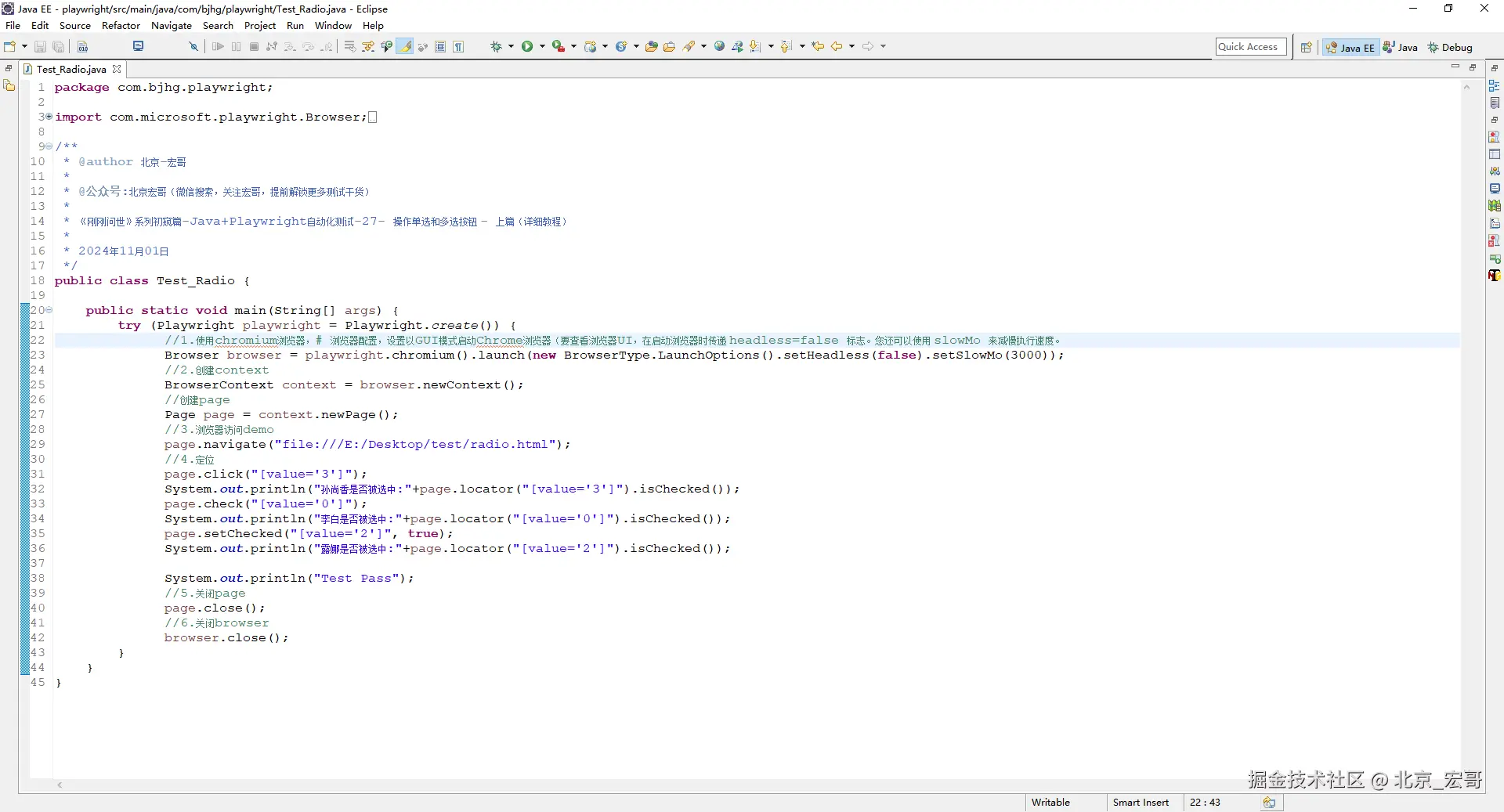The image size is (1504, 812).
Task: Select the Test_Radio.java editor tab
Action: 71,69
